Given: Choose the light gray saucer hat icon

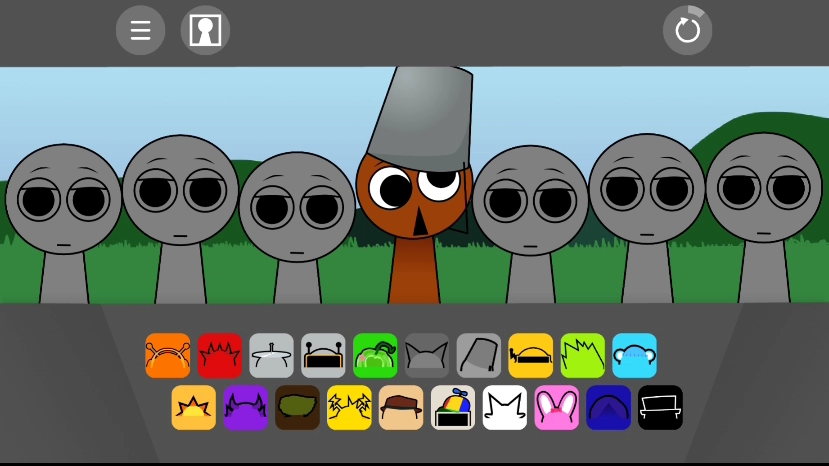Looking at the screenshot, I should pos(271,355).
